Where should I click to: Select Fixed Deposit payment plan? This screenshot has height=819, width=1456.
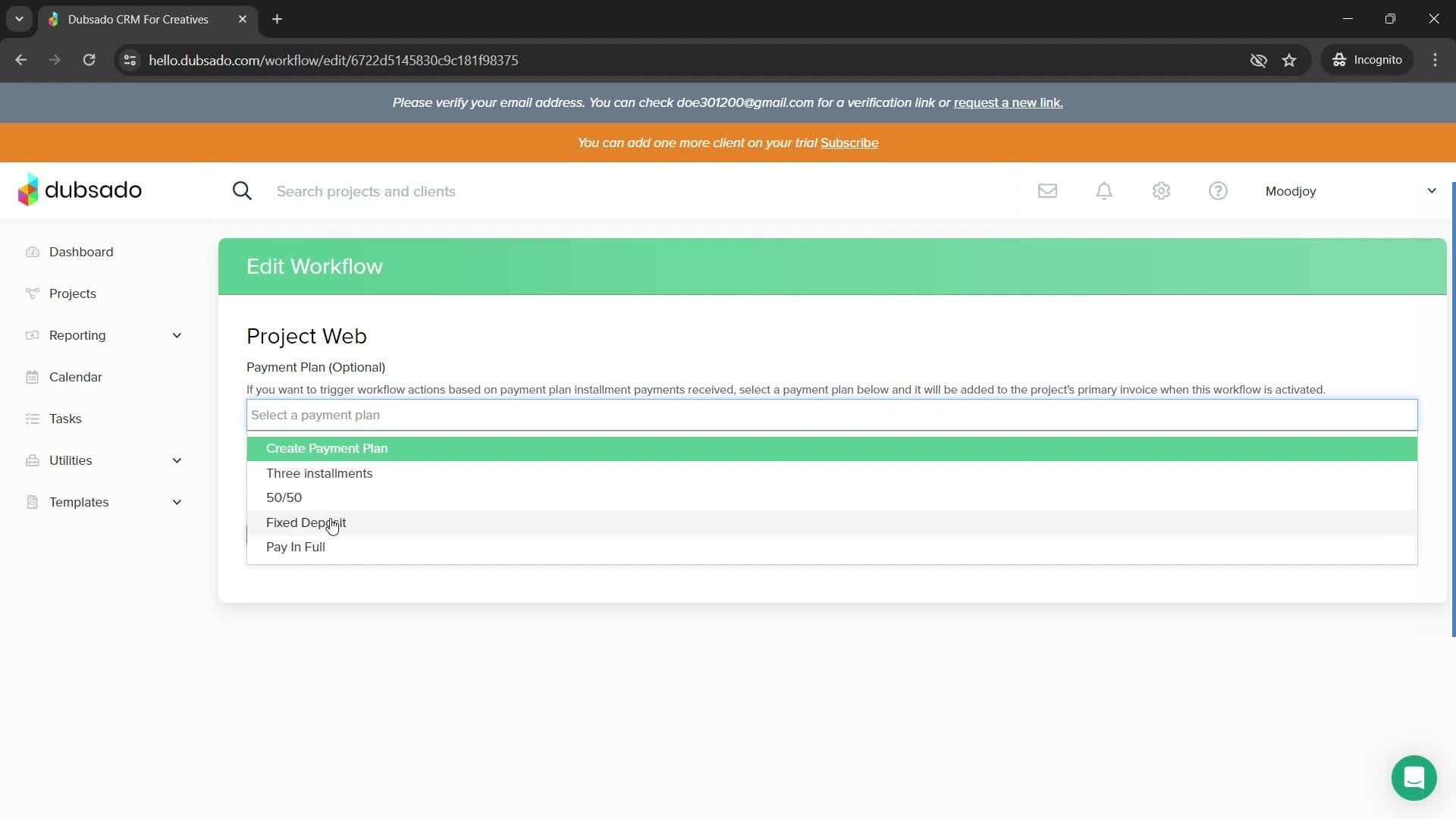click(x=832, y=522)
